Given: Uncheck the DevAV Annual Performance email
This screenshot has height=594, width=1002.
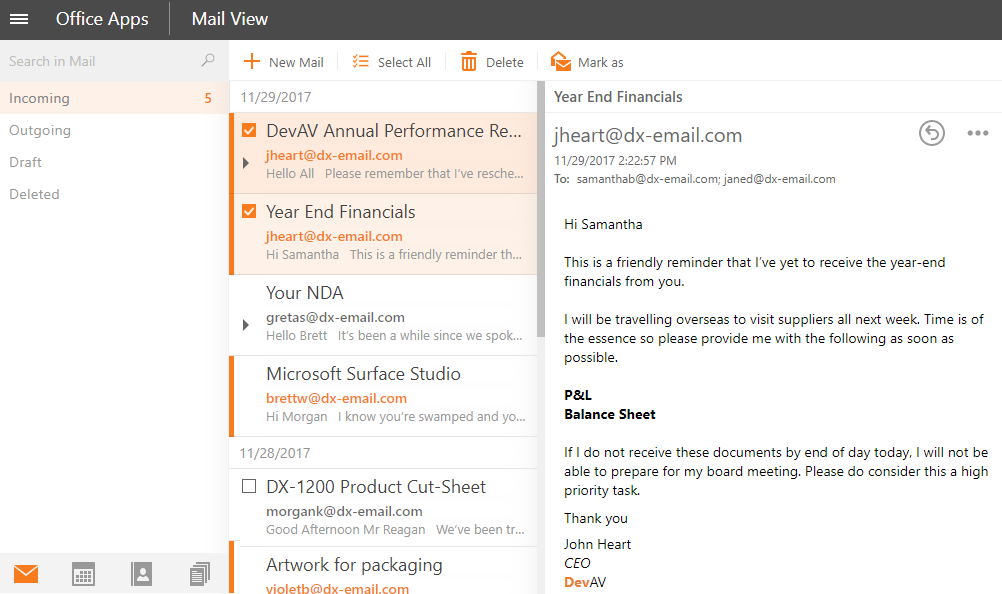Looking at the screenshot, I should pos(250,131).
